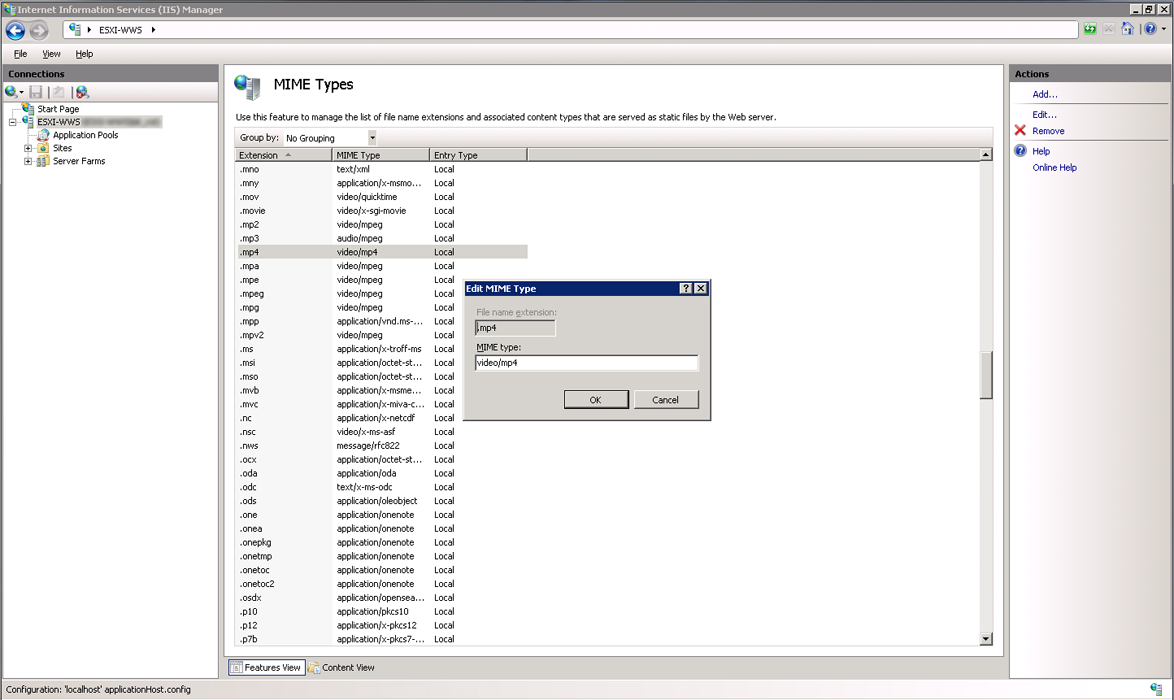Screen dimensions: 1174x700
Task: Click the File name extension field
Action: [515, 328]
